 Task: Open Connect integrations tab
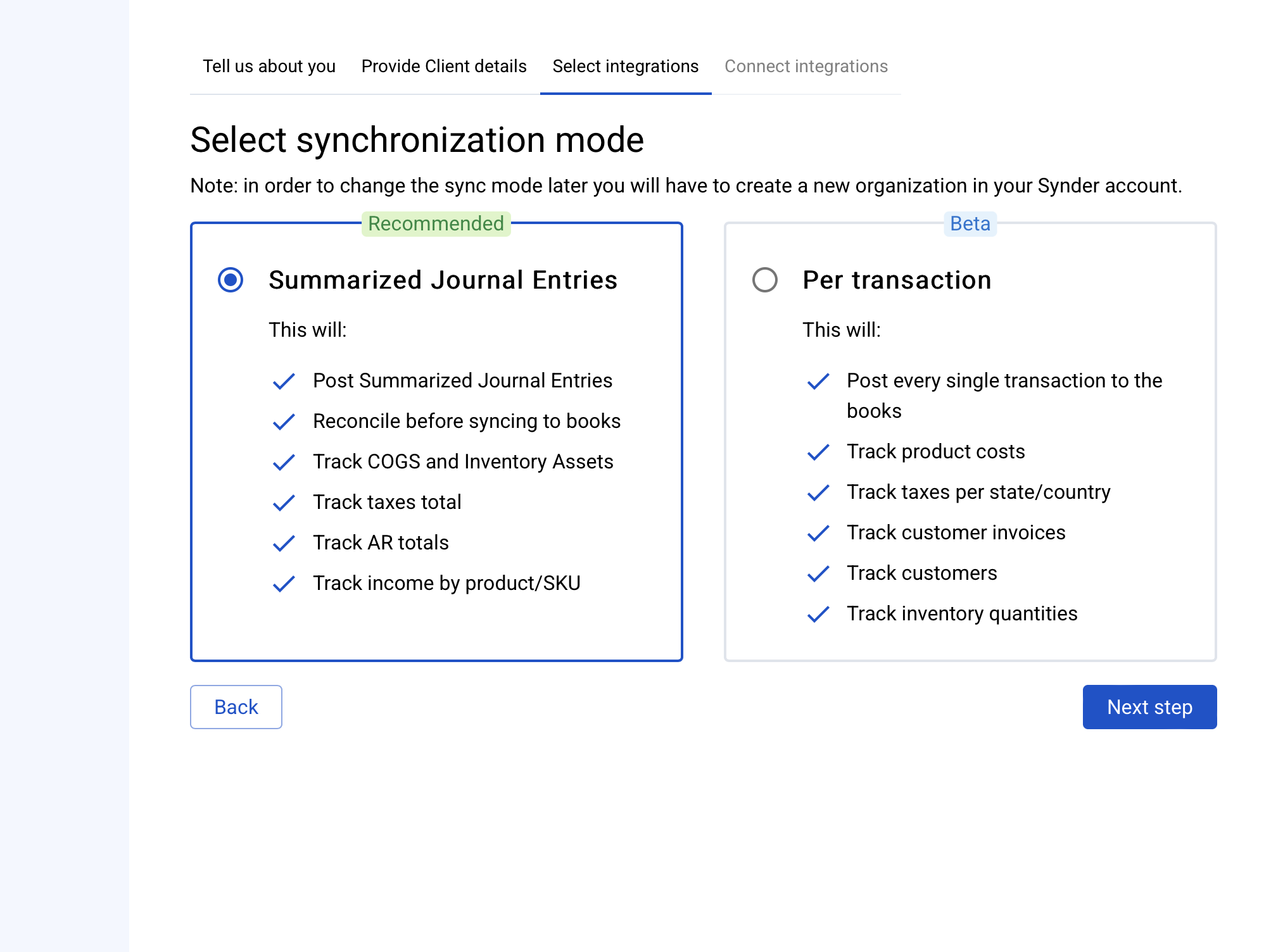pos(806,66)
